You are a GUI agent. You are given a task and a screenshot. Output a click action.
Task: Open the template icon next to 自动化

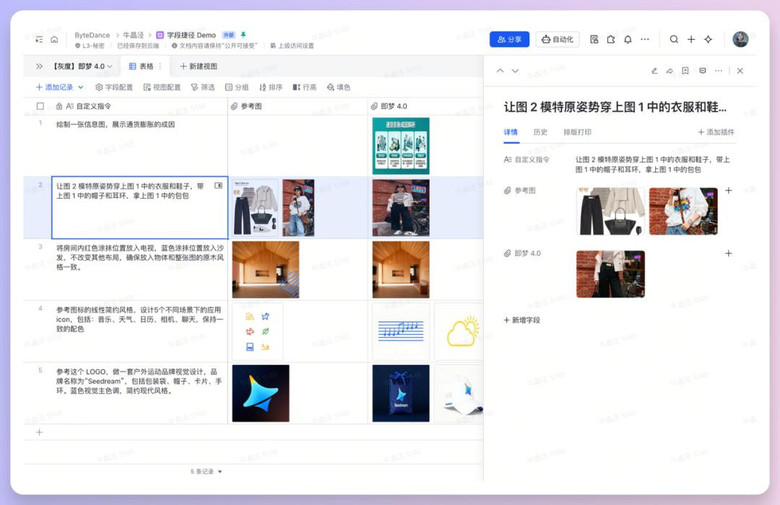(x=594, y=39)
